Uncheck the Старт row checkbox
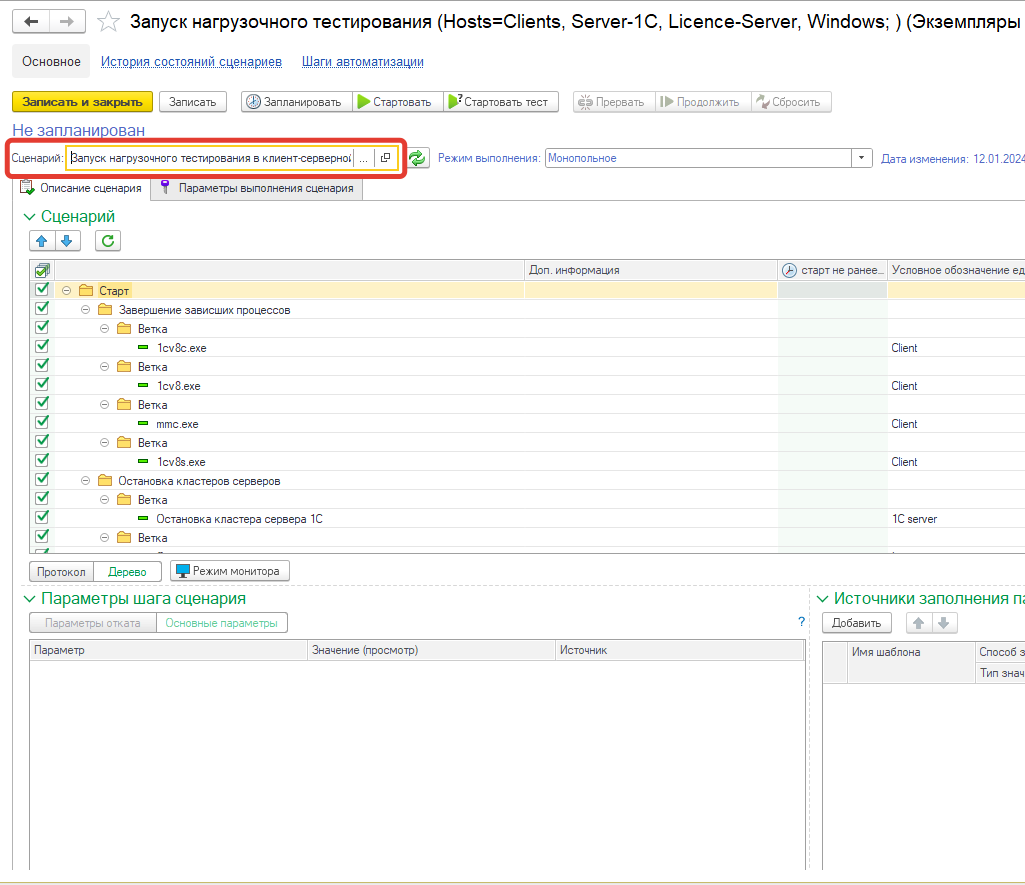The width and height of the screenshot is (1025, 885). [x=42, y=290]
